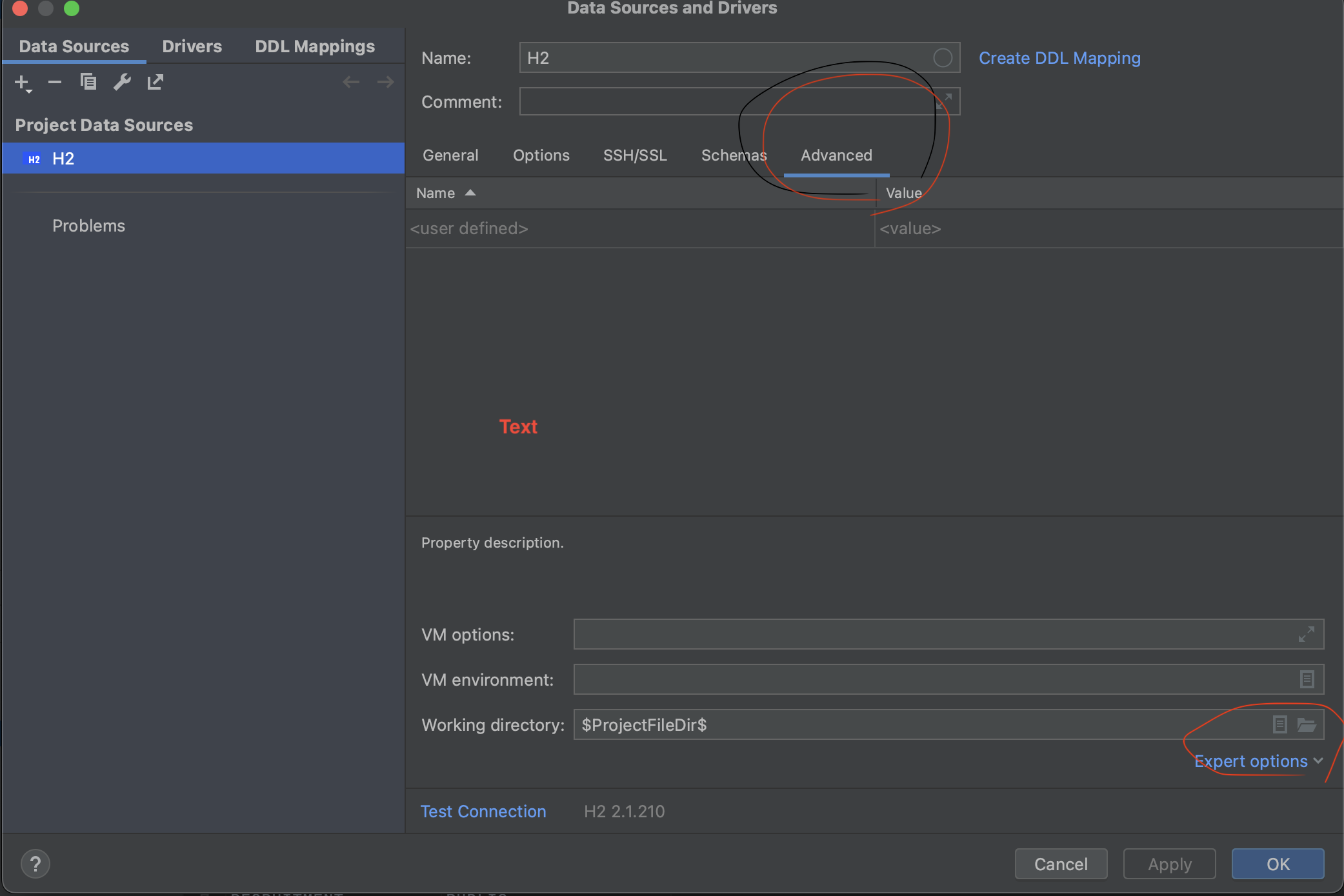
Task: Click the wrench Make Global icon
Action: click(122, 82)
